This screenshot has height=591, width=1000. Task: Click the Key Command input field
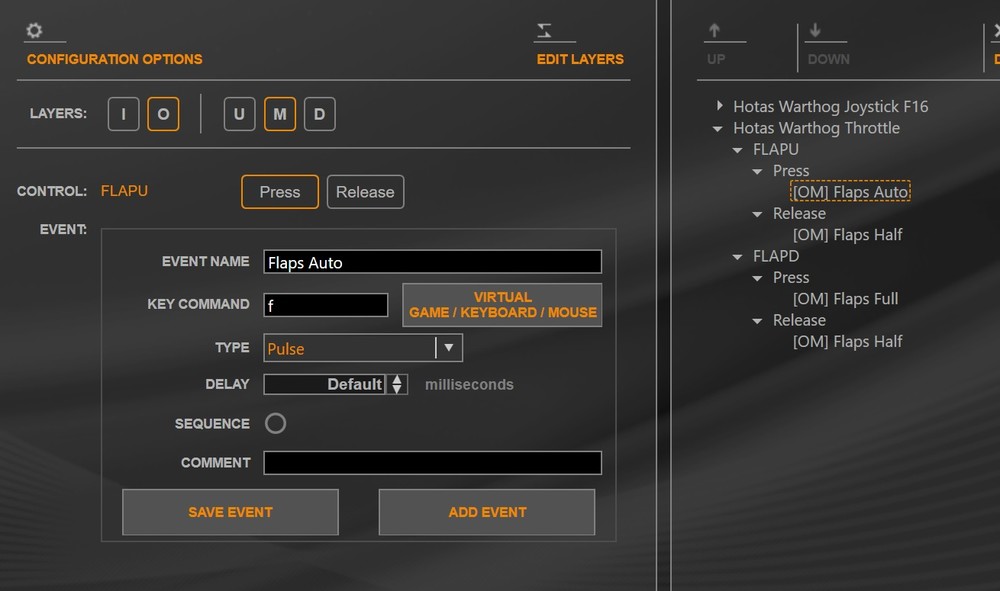coord(326,305)
